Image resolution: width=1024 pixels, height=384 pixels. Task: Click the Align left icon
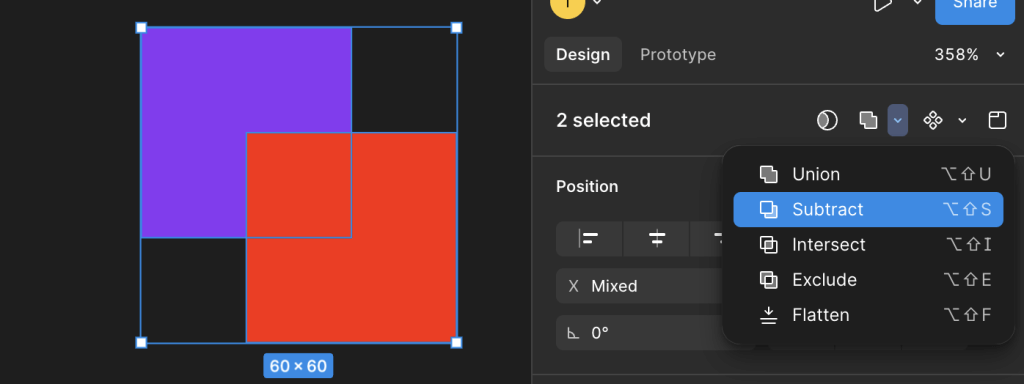tap(589, 239)
